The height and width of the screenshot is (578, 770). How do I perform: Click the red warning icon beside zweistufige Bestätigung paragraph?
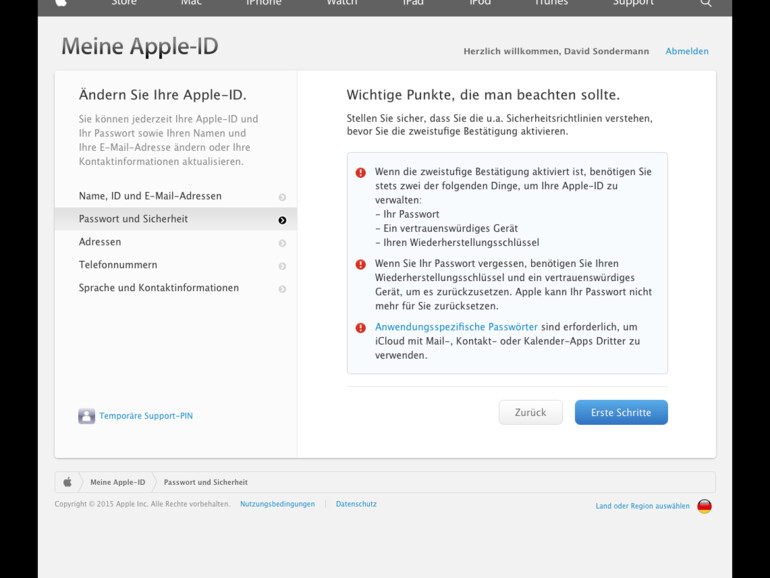(x=360, y=172)
